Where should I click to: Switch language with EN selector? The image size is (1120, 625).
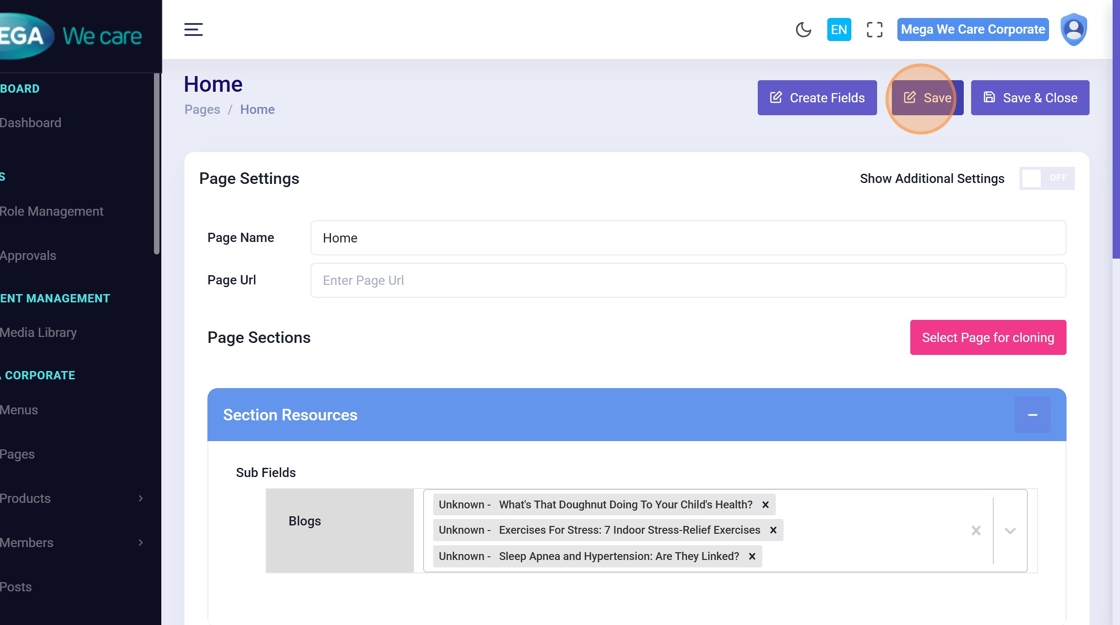click(x=839, y=30)
